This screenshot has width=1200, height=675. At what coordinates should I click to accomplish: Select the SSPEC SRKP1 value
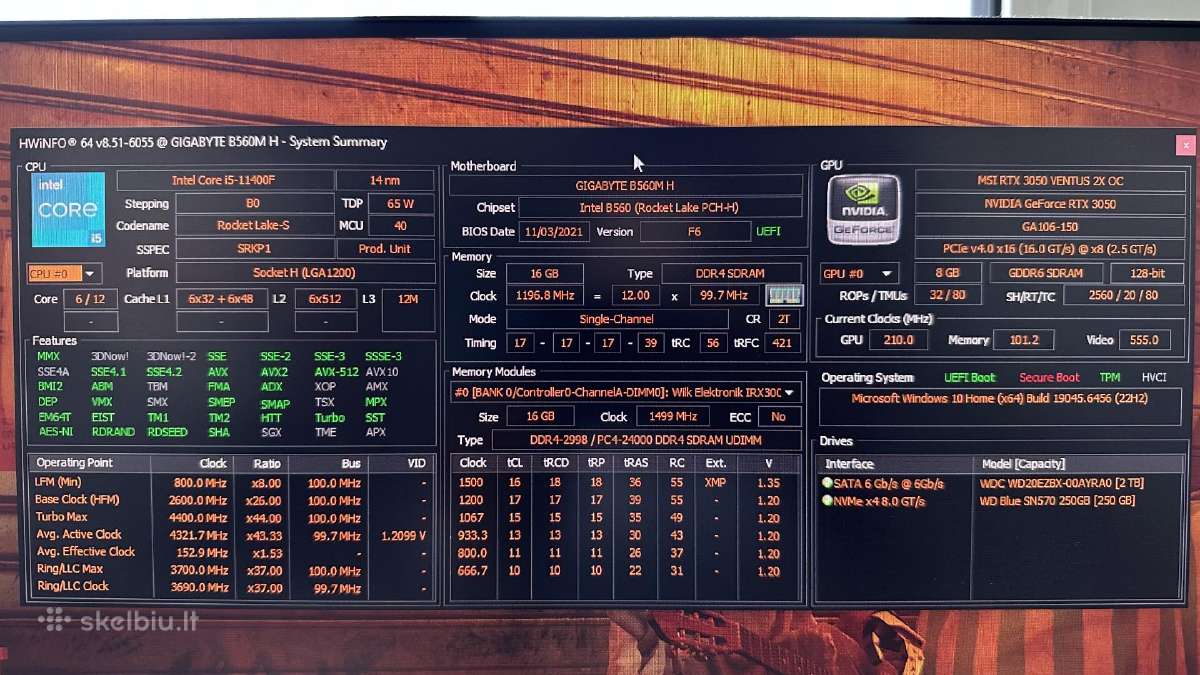(x=254, y=249)
